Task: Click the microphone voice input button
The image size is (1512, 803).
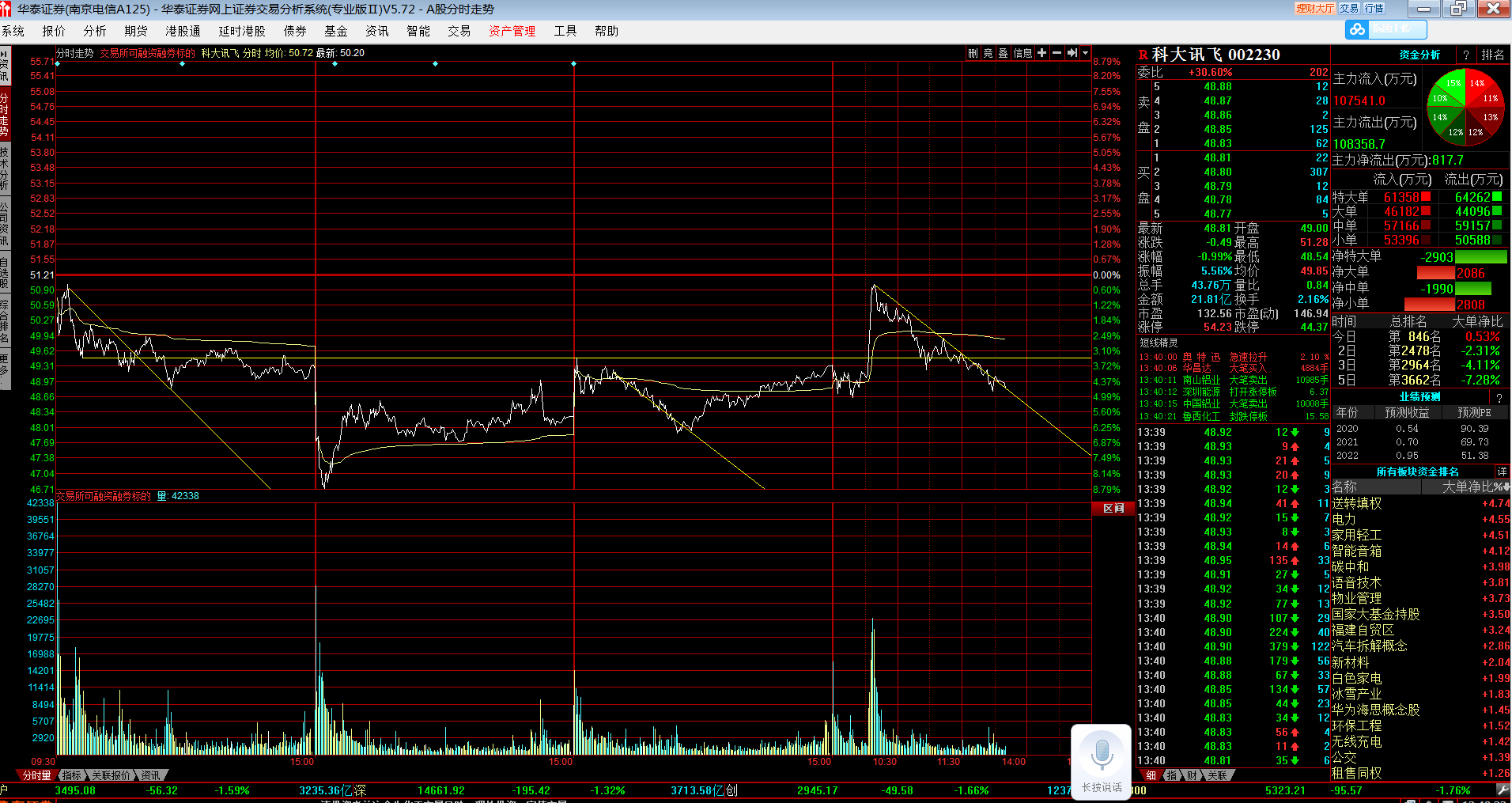Action: [1102, 763]
